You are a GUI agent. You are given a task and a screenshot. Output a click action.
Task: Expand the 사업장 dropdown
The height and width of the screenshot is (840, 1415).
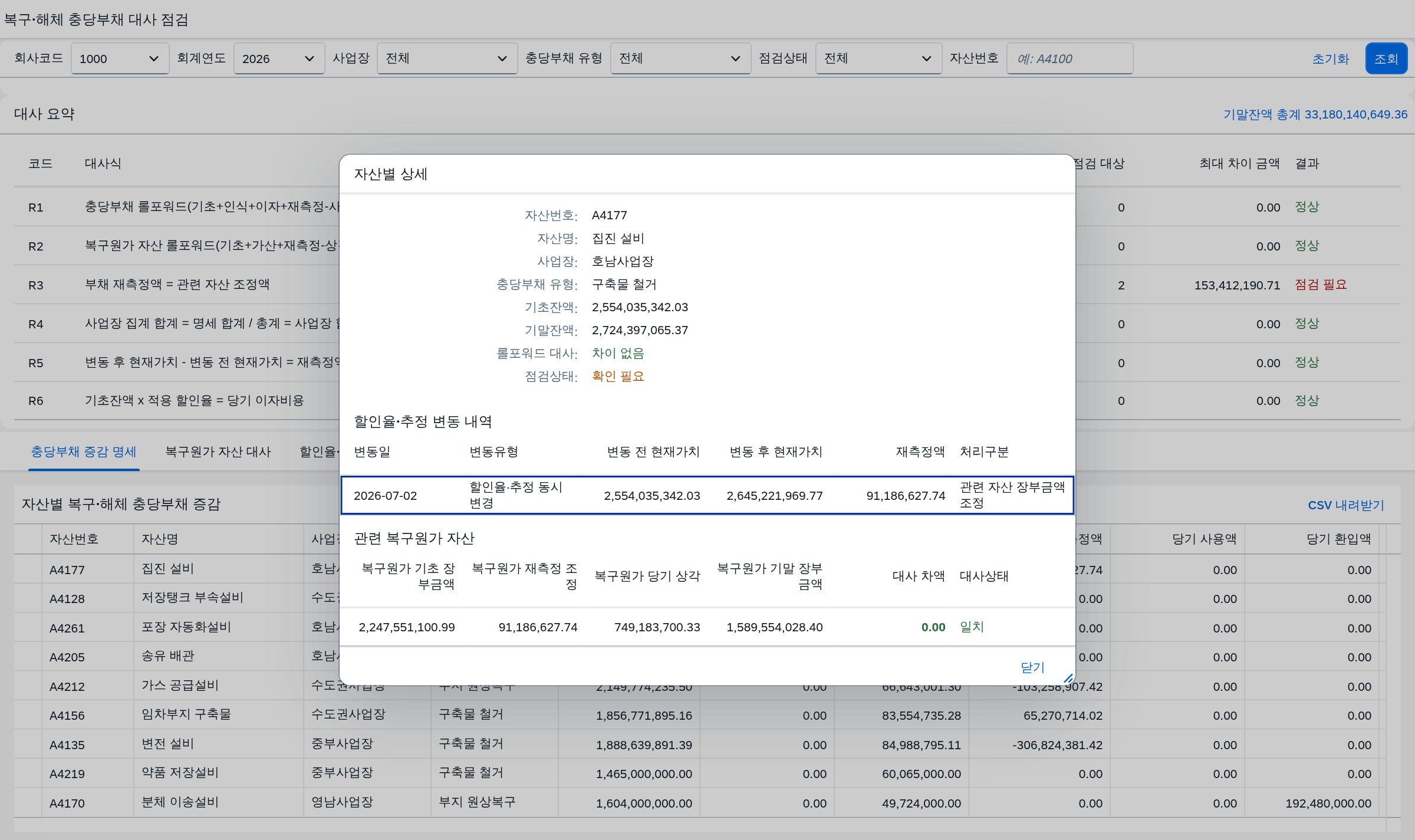tap(447, 58)
